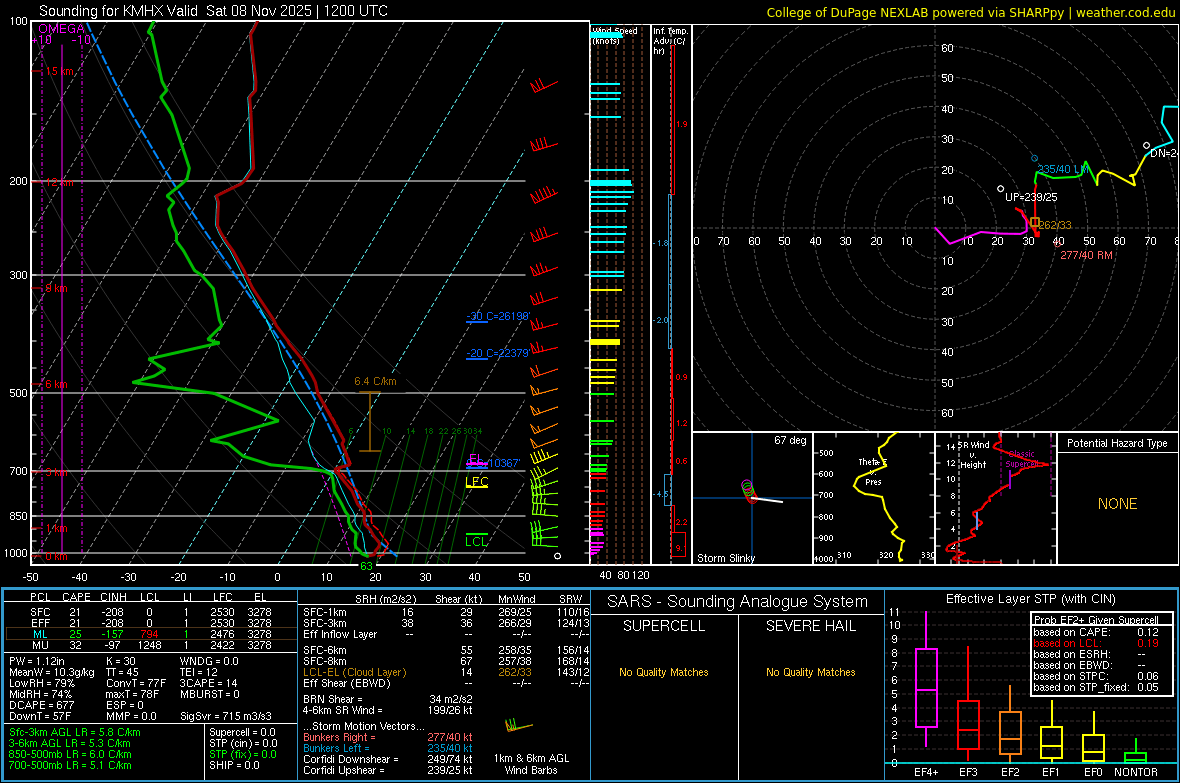The image size is (1180, 783).
Task: Click the SEVERE HAIL column header
Action: coord(810,626)
